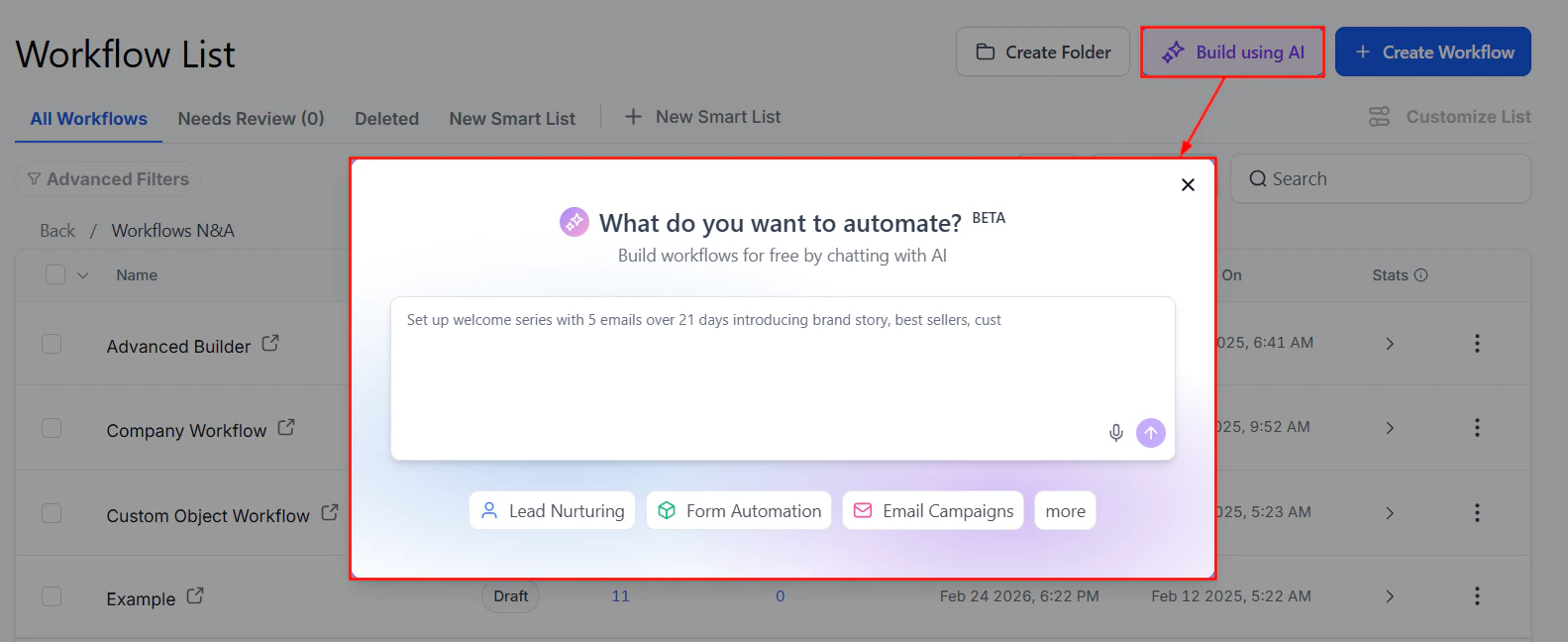Click the Name column header
Screen dimensions: 1568x642
coord(137,275)
